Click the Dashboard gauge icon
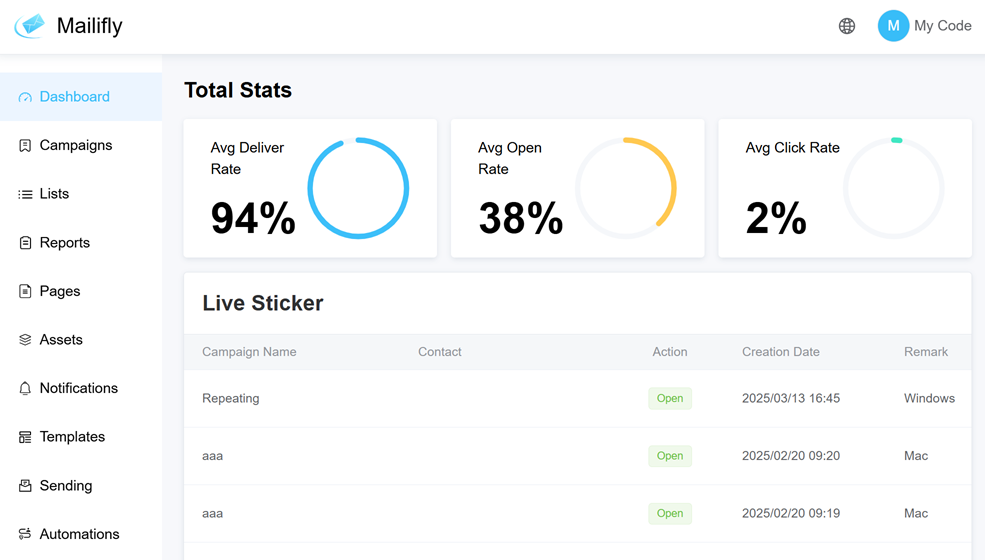This screenshot has height=560, width=985. (25, 97)
